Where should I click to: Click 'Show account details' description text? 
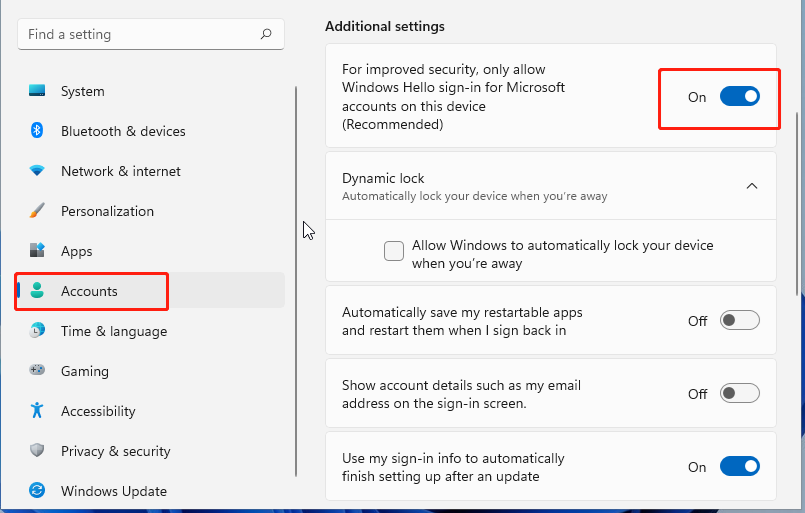pos(462,394)
